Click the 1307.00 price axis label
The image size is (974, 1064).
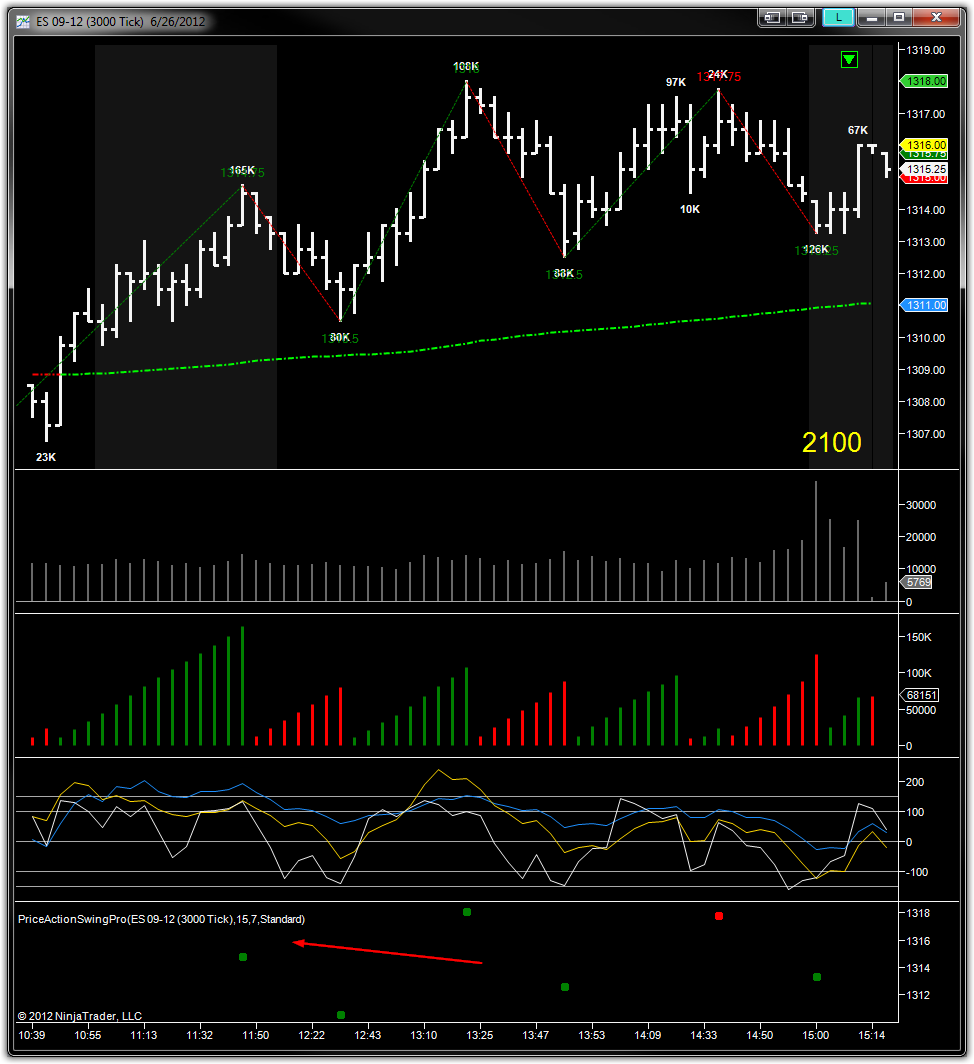pos(926,434)
